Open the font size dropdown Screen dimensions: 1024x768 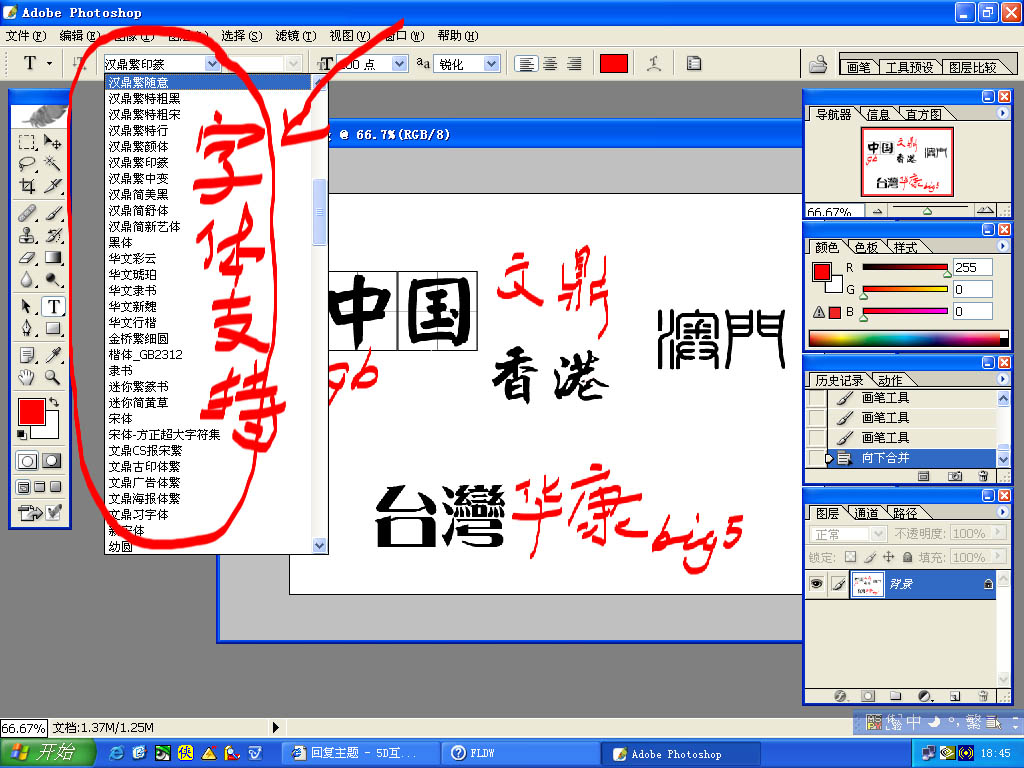(399, 63)
